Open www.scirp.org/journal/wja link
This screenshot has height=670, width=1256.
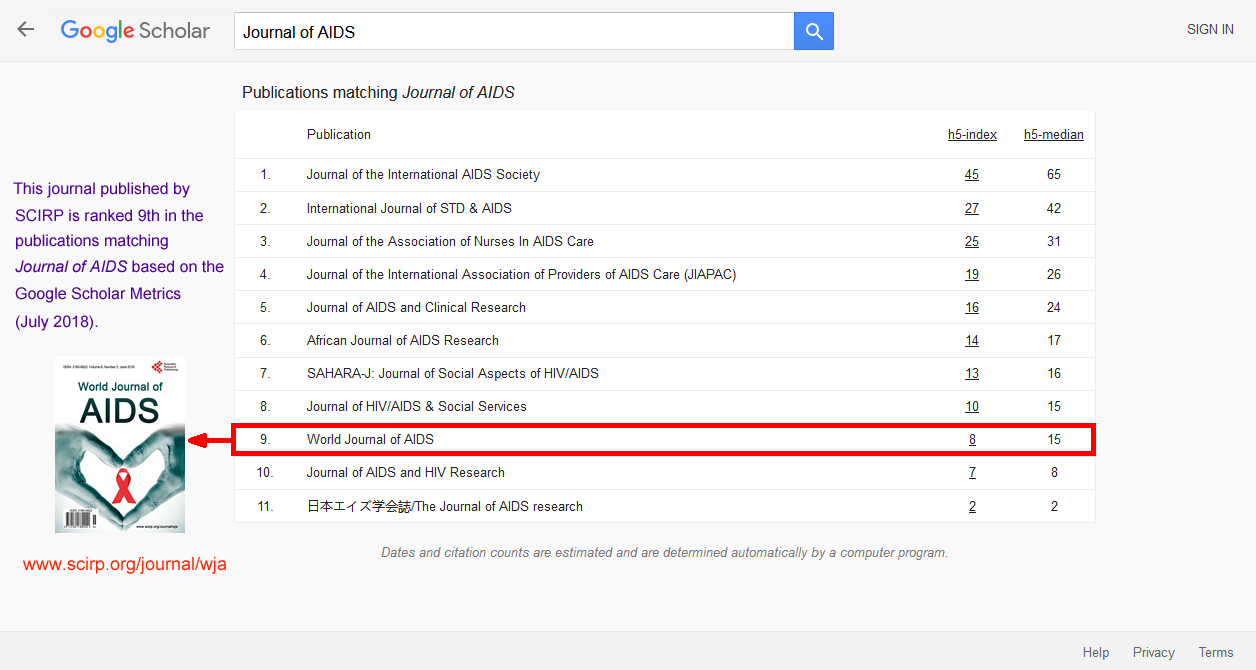[x=125, y=565]
